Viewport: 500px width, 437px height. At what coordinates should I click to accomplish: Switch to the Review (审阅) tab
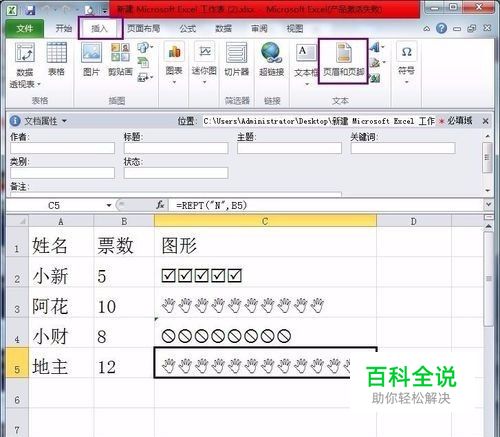259,29
